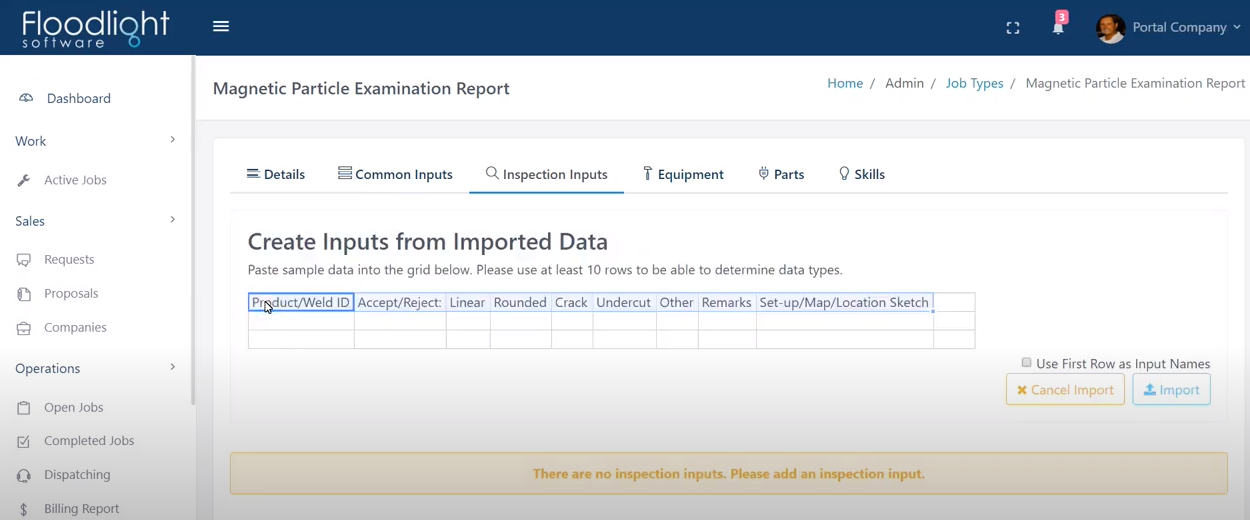
Task: Click the Billing Report dollar icon
Action: (x=24, y=509)
